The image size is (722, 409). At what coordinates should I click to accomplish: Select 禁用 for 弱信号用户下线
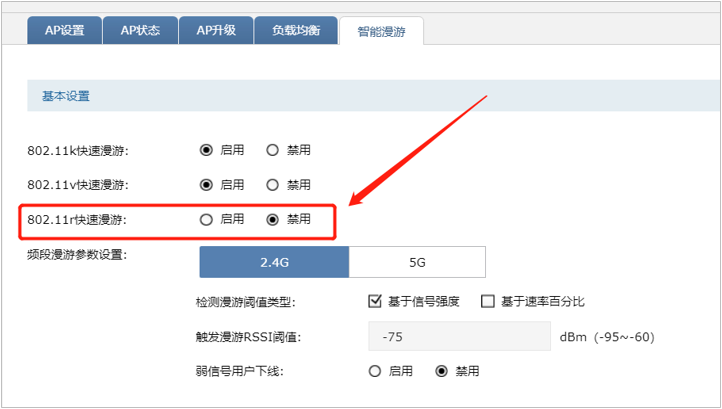(442, 371)
